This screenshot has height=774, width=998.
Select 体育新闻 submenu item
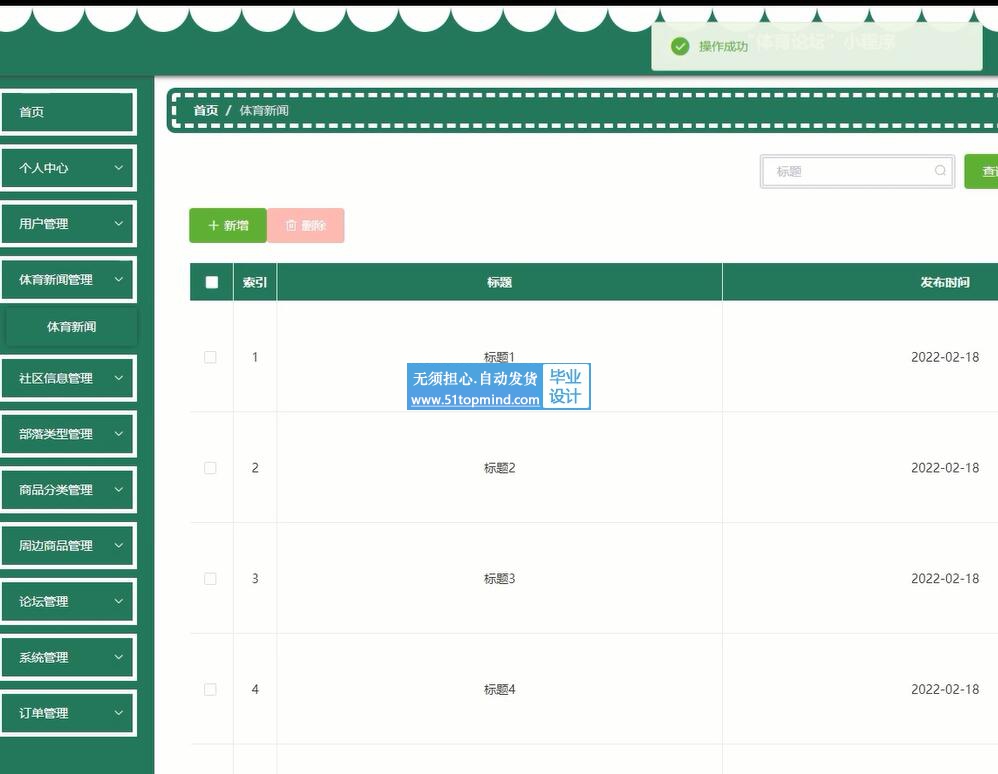point(71,327)
